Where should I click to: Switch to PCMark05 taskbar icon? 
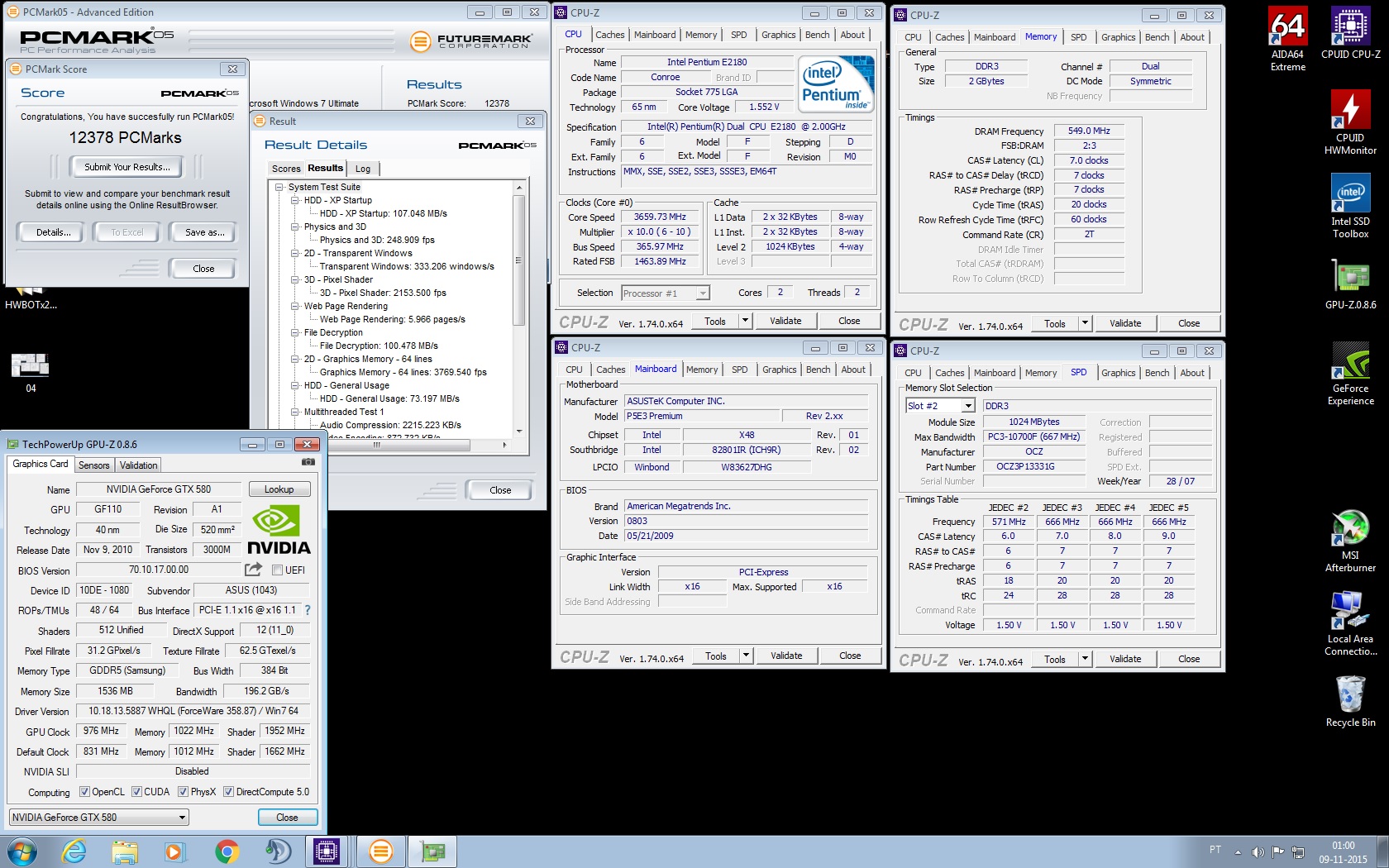(x=380, y=851)
